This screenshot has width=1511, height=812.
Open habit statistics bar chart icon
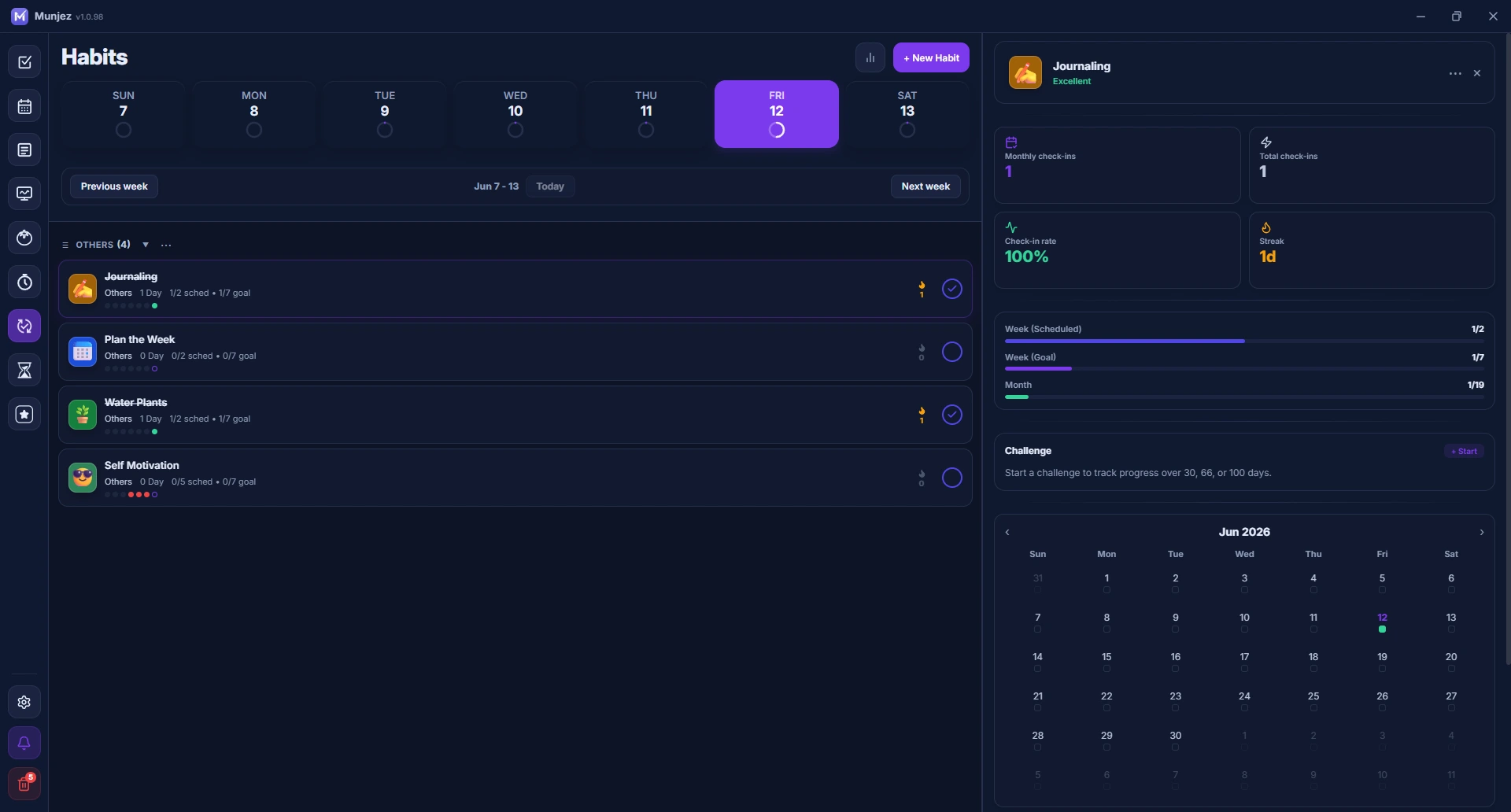click(870, 57)
